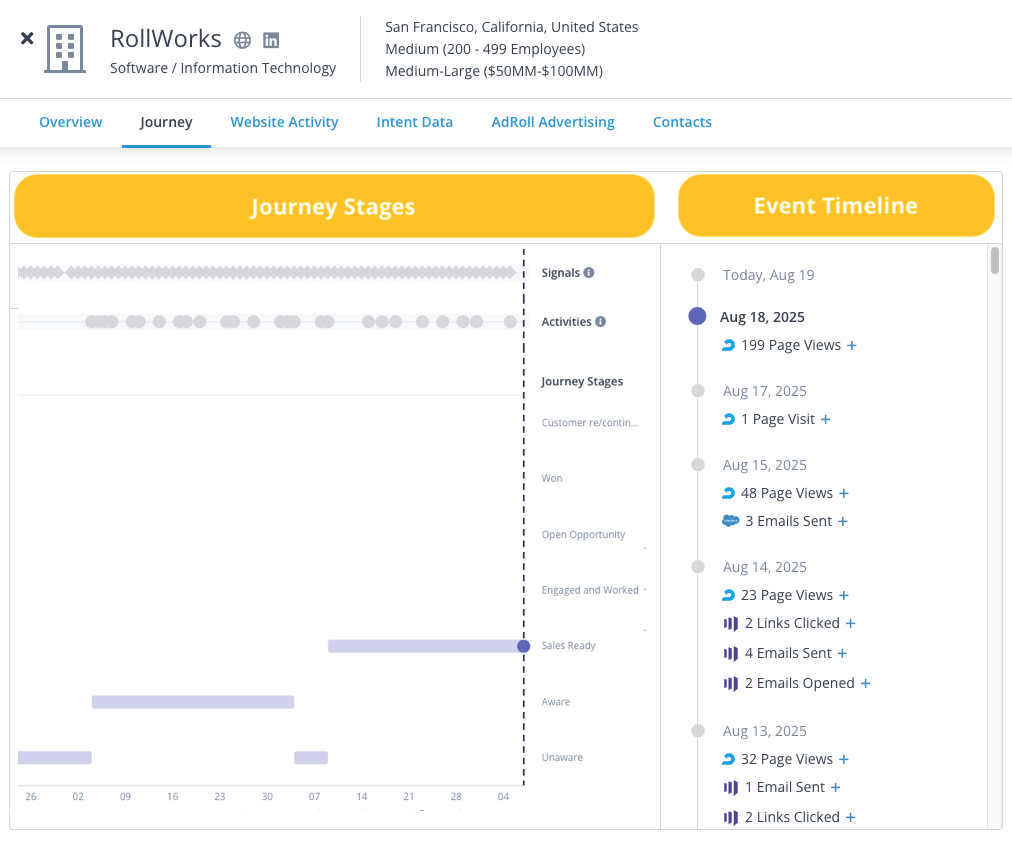
Task: Click the Event Timeline scrollbar
Action: [x=994, y=261]
